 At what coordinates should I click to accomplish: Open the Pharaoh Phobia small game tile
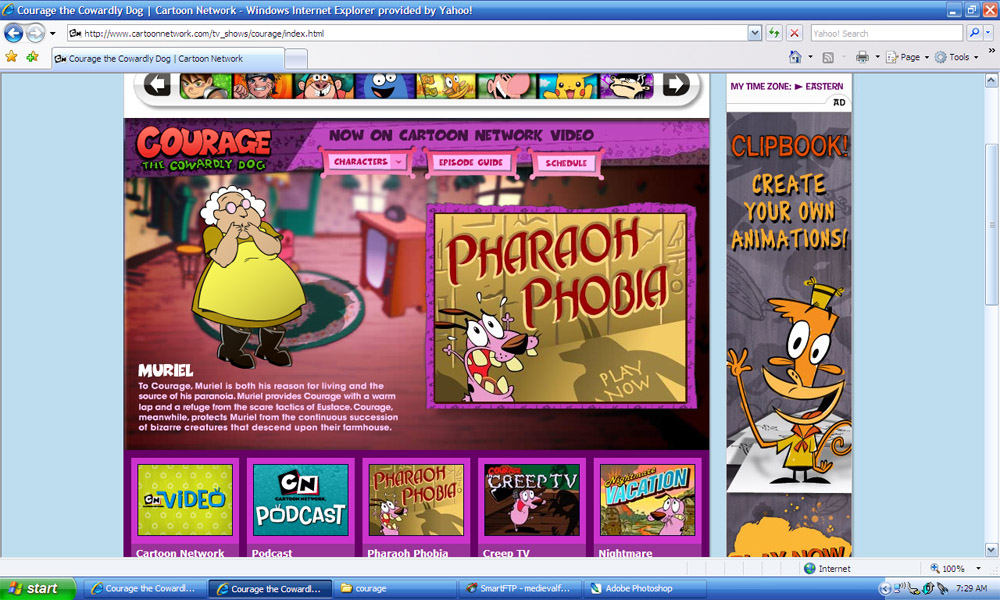(416, 499)
